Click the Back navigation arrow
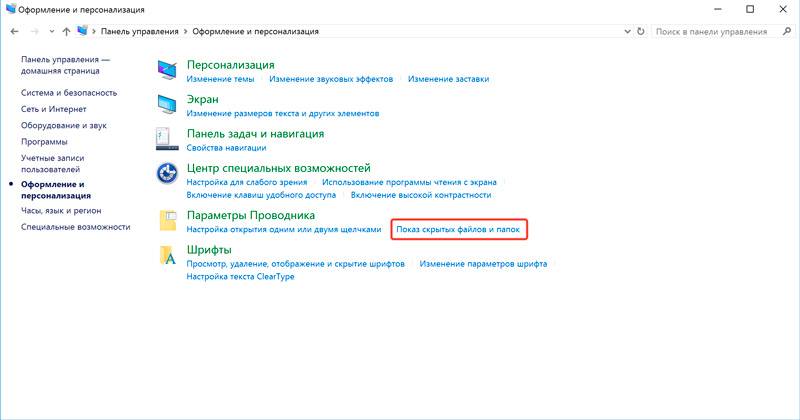 point(13,32)
